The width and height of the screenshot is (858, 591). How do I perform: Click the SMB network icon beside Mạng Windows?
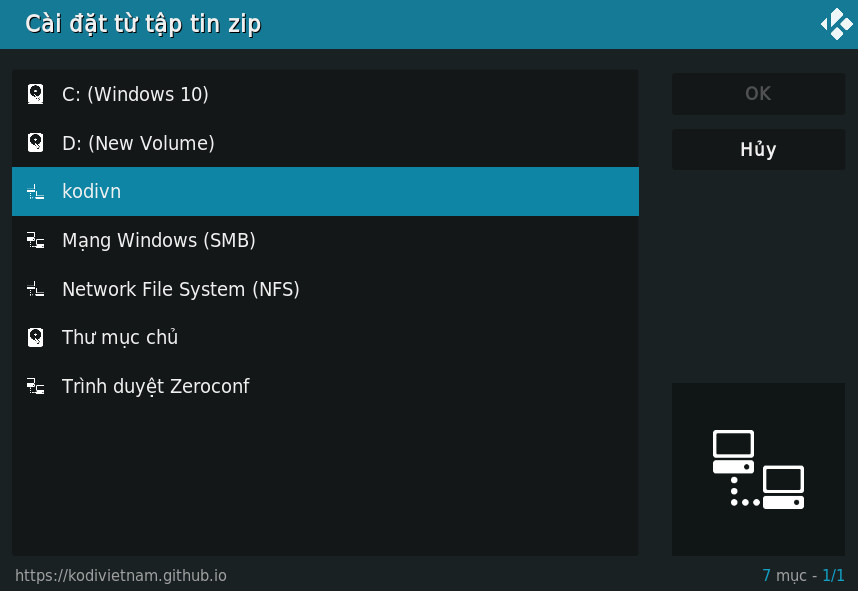coord(36,240)
